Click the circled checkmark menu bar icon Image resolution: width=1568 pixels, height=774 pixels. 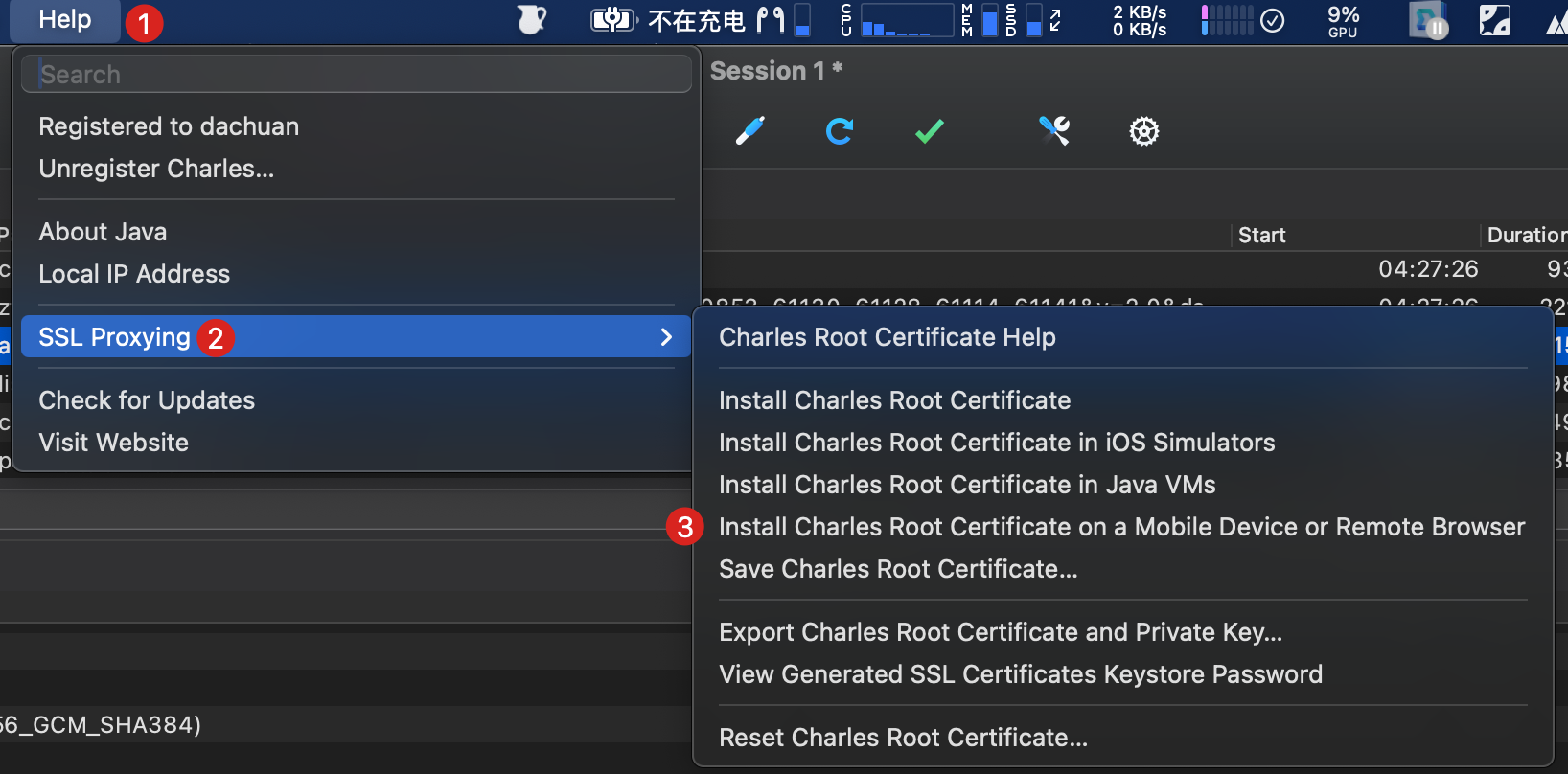[x=1273, y=20]
